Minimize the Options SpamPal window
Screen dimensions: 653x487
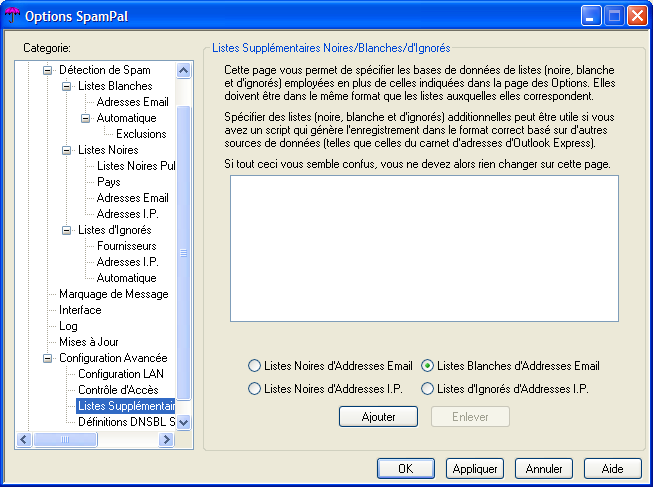click(x=591, y=16)
